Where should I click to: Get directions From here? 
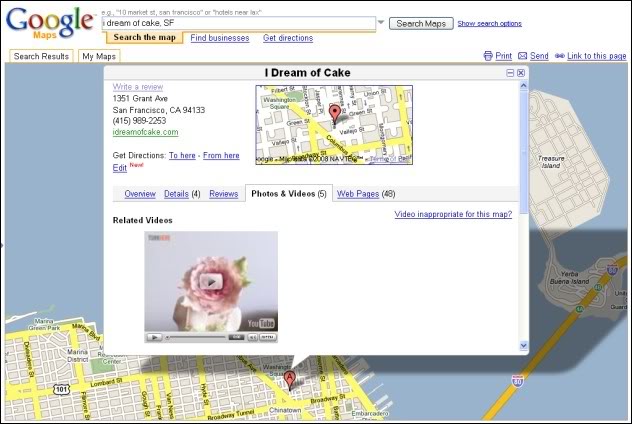pos(221,156)
